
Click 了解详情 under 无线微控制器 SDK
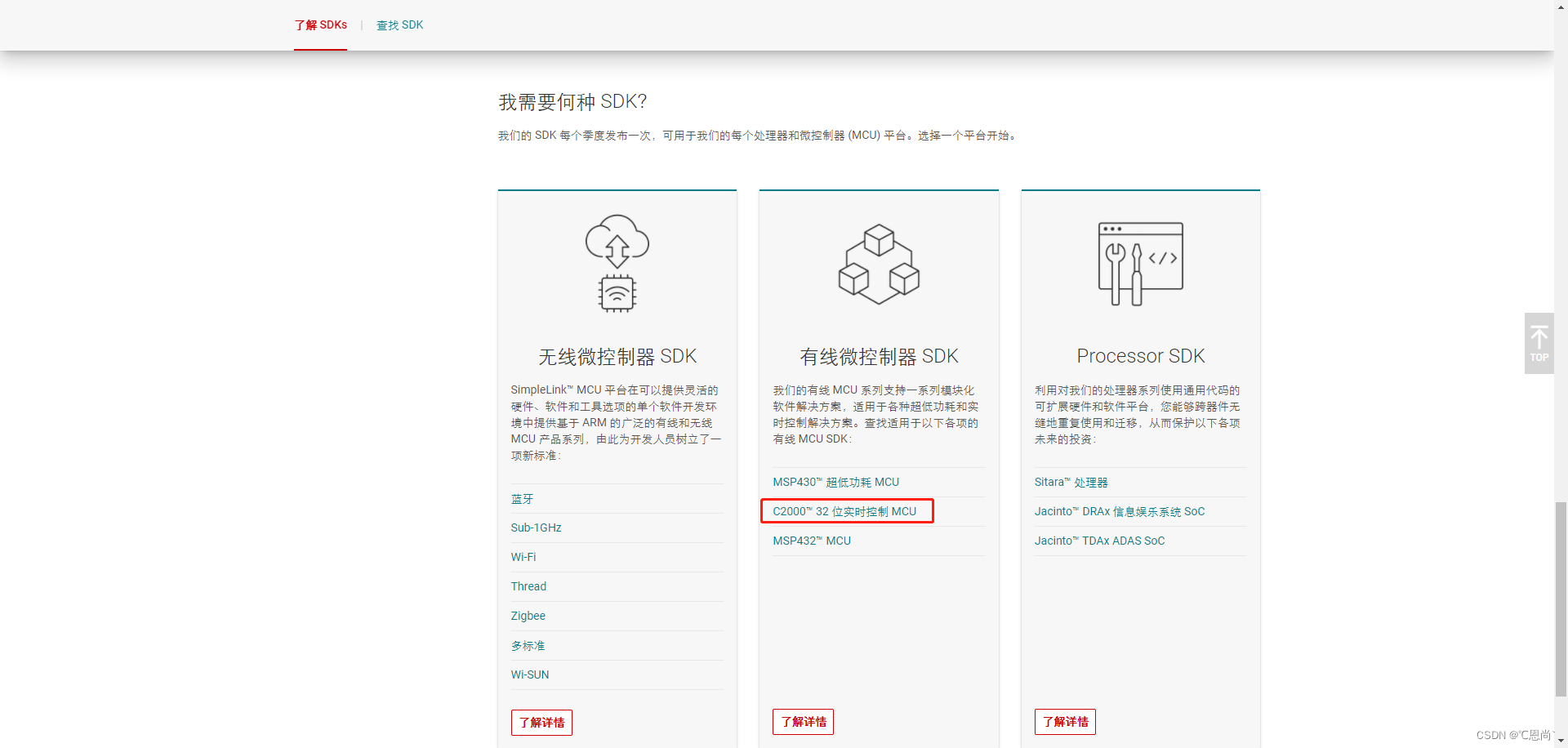tap(541, 723)
